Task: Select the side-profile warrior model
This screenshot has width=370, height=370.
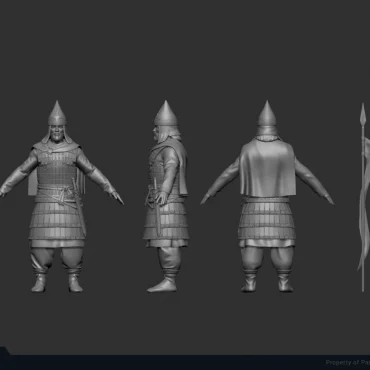Action: click(x=166, y=197)
